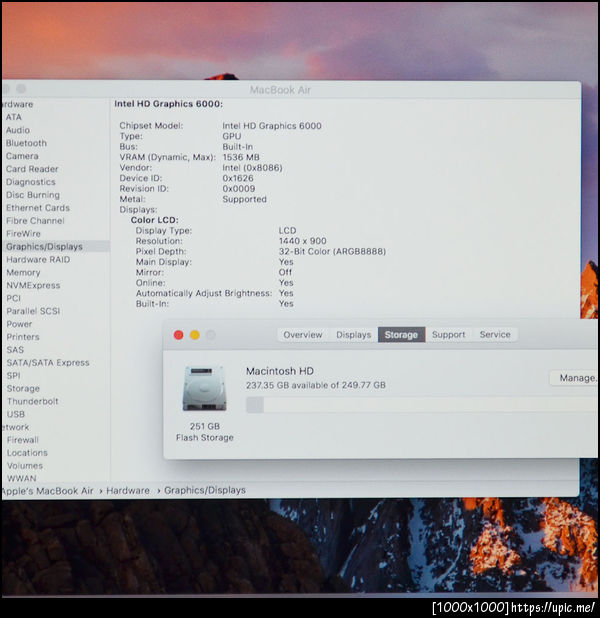Open PCI in the sidebar
The width and height of the screenshot is (600, 618).
tap(13, 298)
